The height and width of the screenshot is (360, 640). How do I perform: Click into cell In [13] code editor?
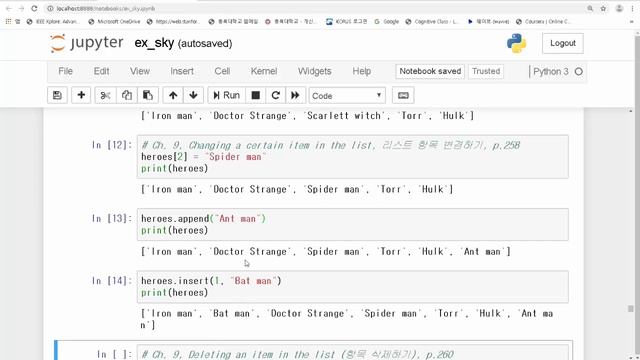pyautogui.click(x=353, y=224)
